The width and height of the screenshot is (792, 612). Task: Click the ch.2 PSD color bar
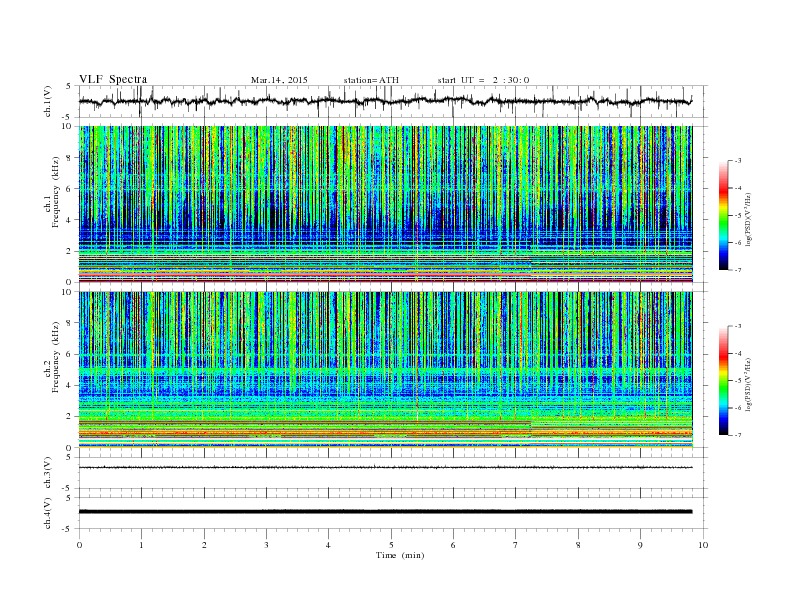(723, 380)
